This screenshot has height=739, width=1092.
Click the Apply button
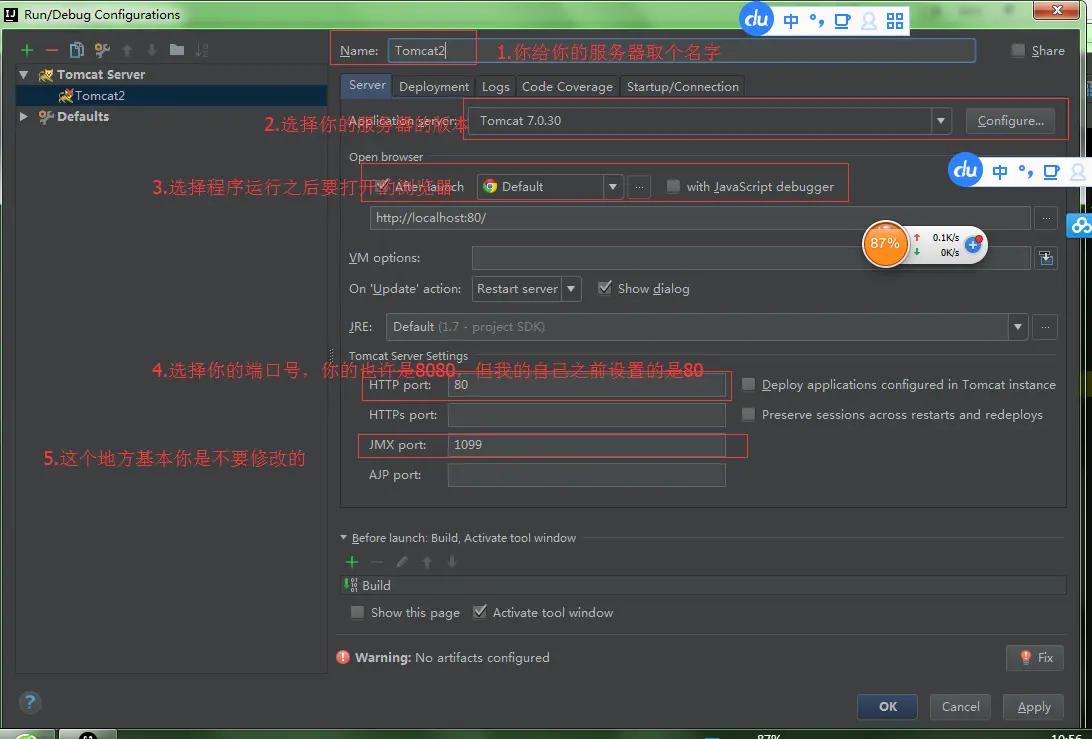[1034, 706]
